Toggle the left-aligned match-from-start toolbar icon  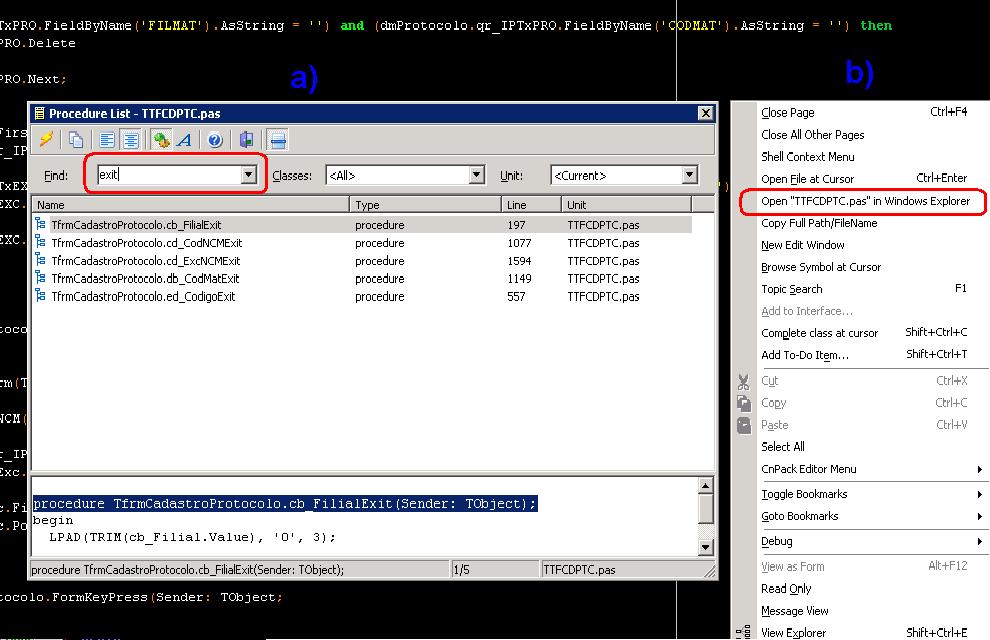pyautogui.click(x=107, y=139)
